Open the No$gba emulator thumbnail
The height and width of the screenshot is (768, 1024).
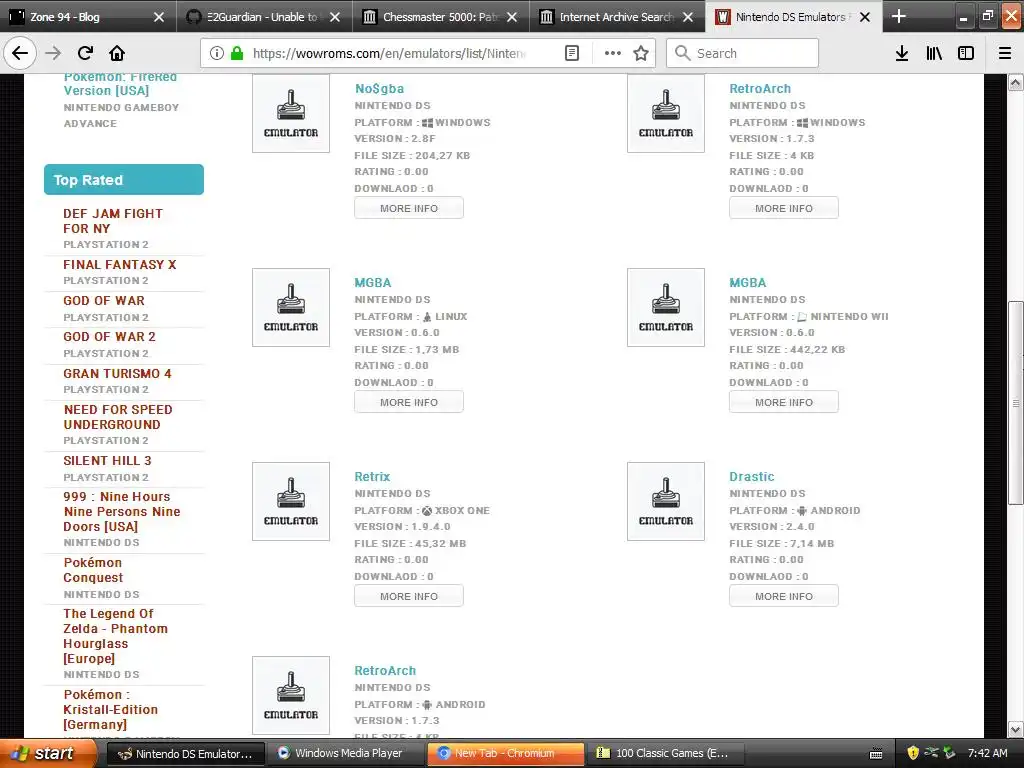291,114
